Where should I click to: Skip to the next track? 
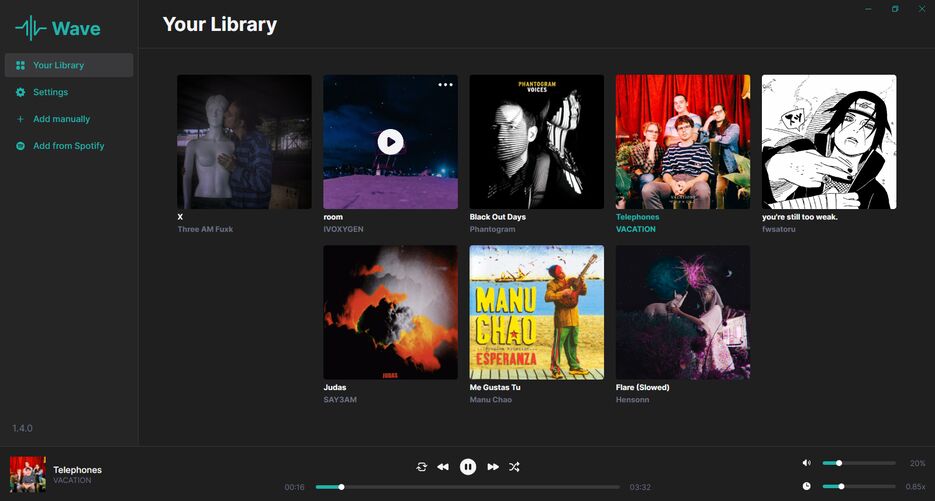(x=493, y=467)
